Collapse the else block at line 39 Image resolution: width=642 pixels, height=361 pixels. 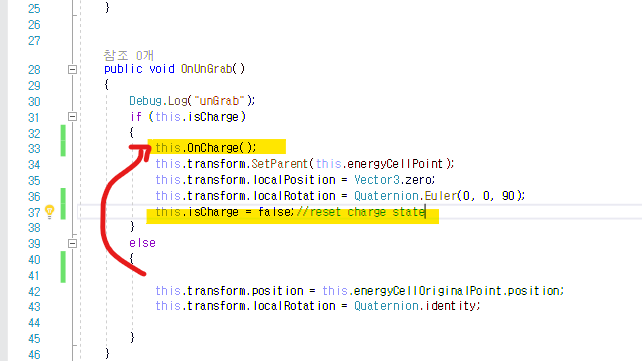(72, 244)
